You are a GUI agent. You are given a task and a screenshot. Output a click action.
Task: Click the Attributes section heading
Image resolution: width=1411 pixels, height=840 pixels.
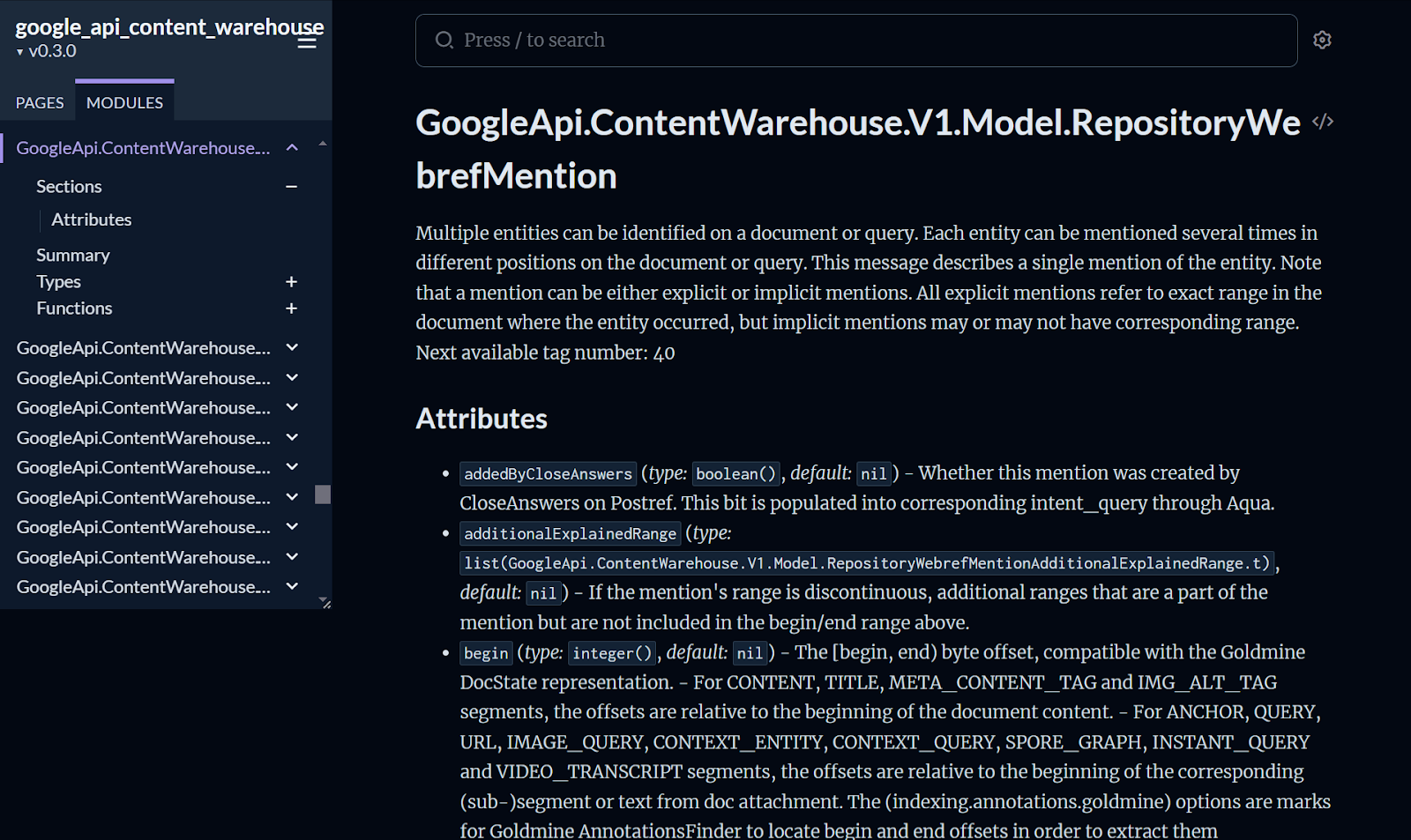click(482, 419)
